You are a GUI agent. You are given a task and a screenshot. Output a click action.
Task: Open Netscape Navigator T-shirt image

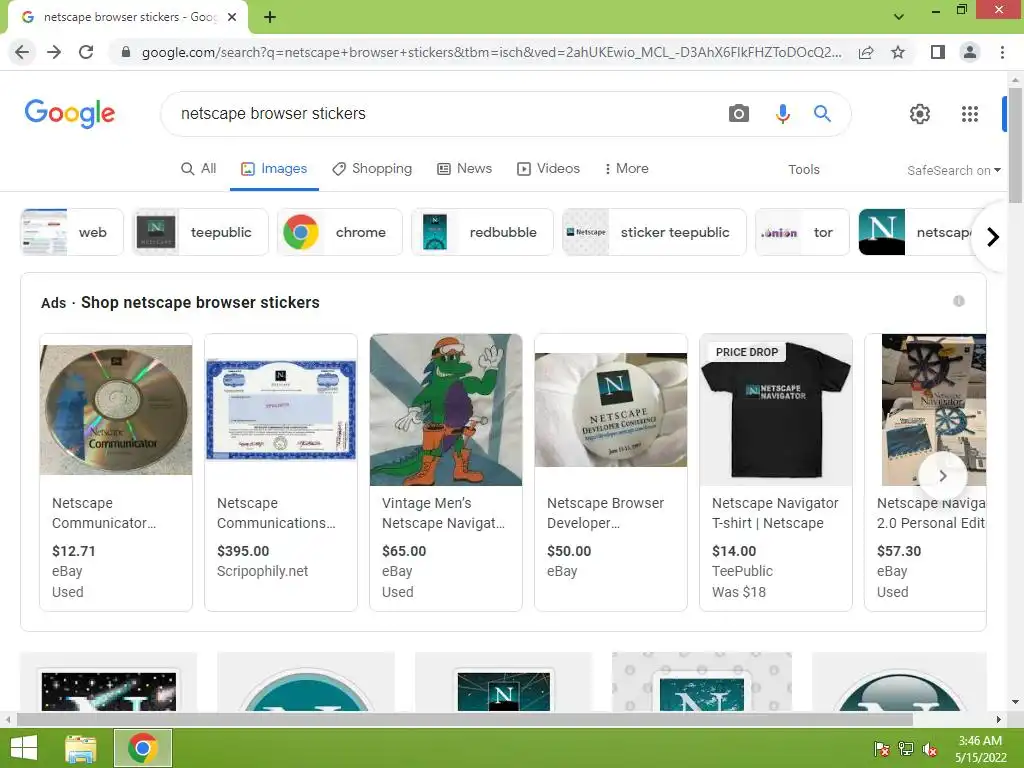pyautogui.click(x=776, y=410)
